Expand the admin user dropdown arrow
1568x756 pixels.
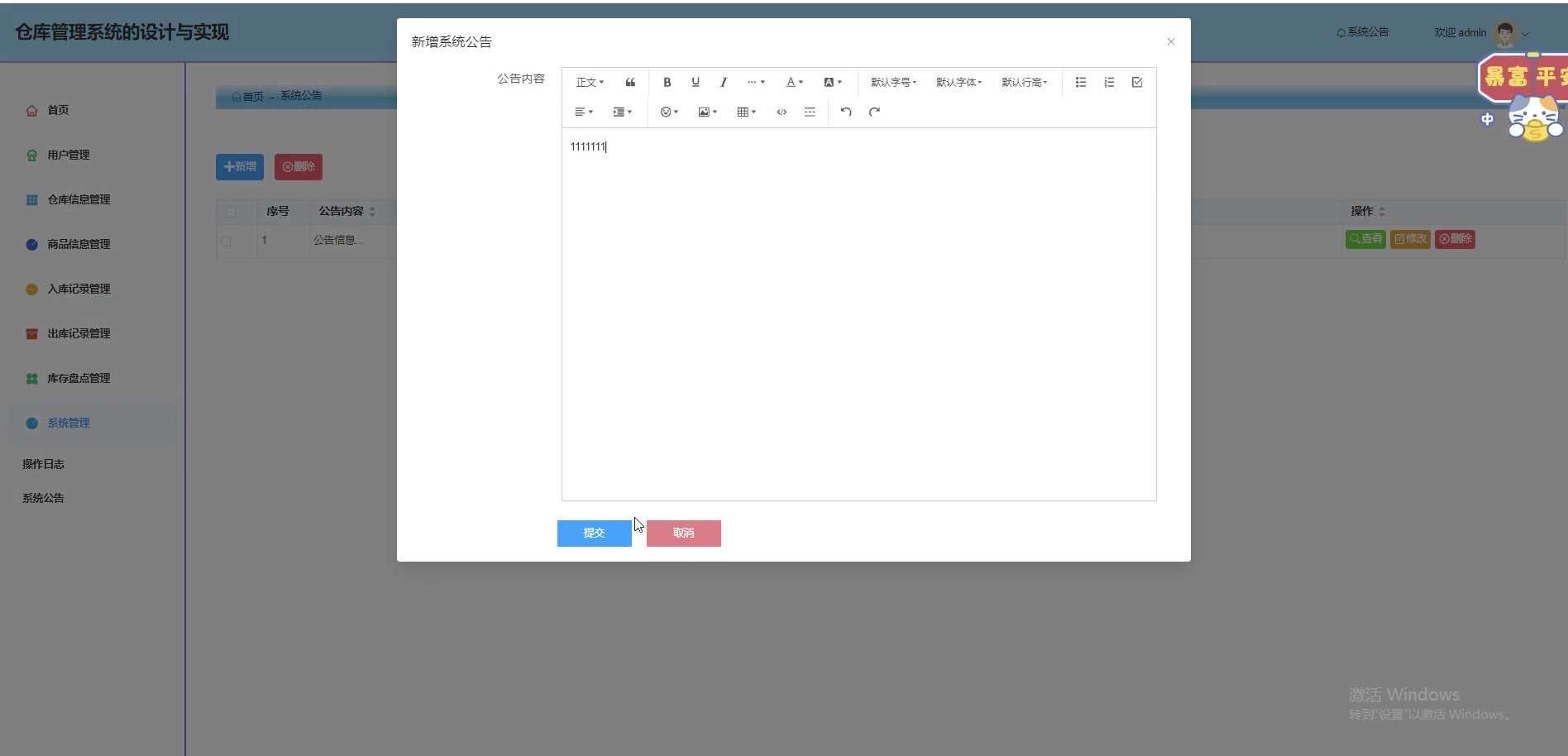pos(1526,34)
